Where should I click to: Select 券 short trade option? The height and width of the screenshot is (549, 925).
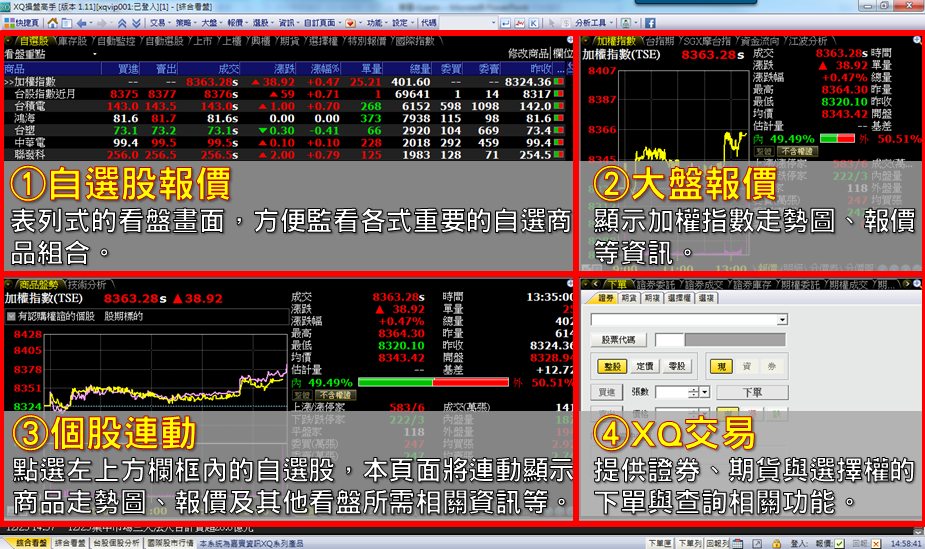[x=772, y=366]
